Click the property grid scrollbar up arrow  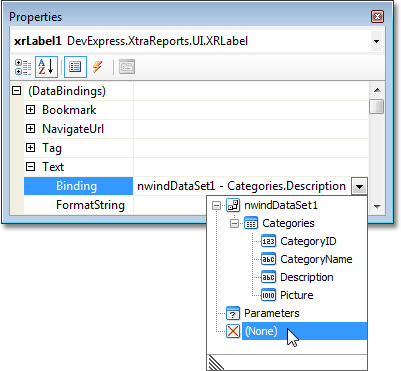point(377,90)
